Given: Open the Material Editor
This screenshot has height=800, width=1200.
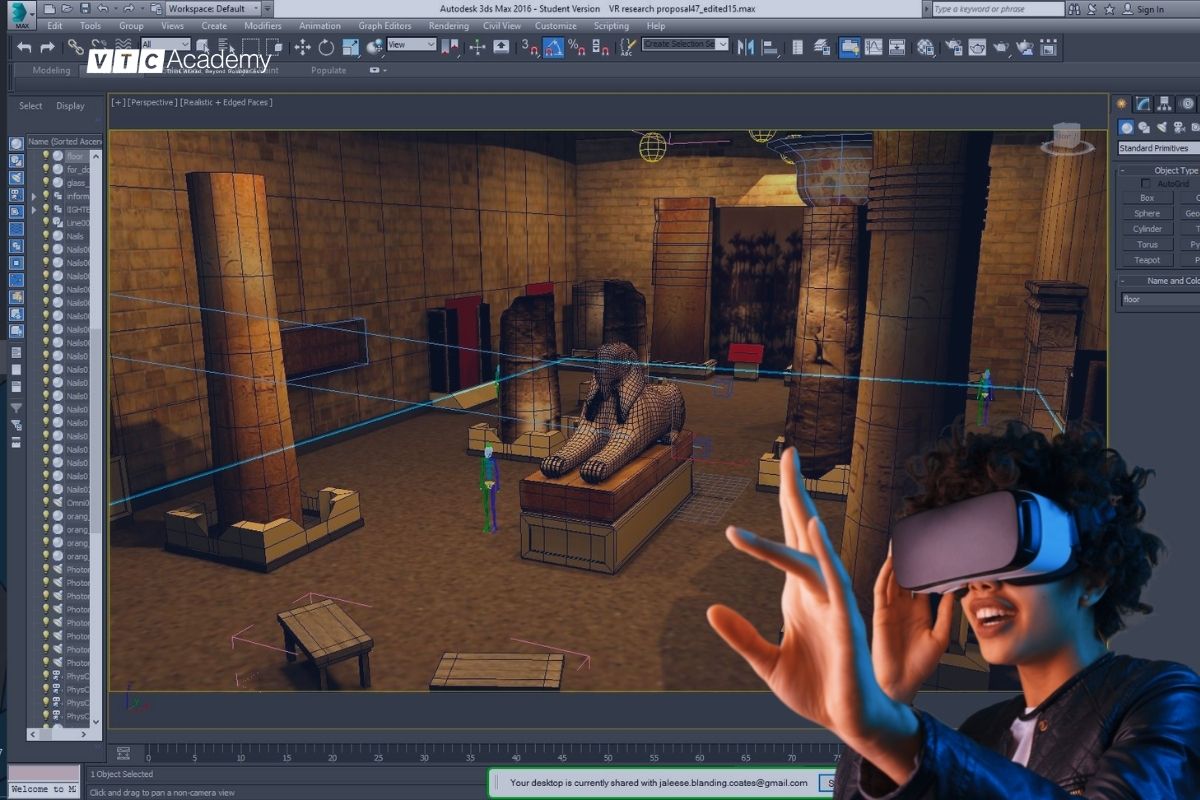Looking at the screenshot, I should coord(925,47).
